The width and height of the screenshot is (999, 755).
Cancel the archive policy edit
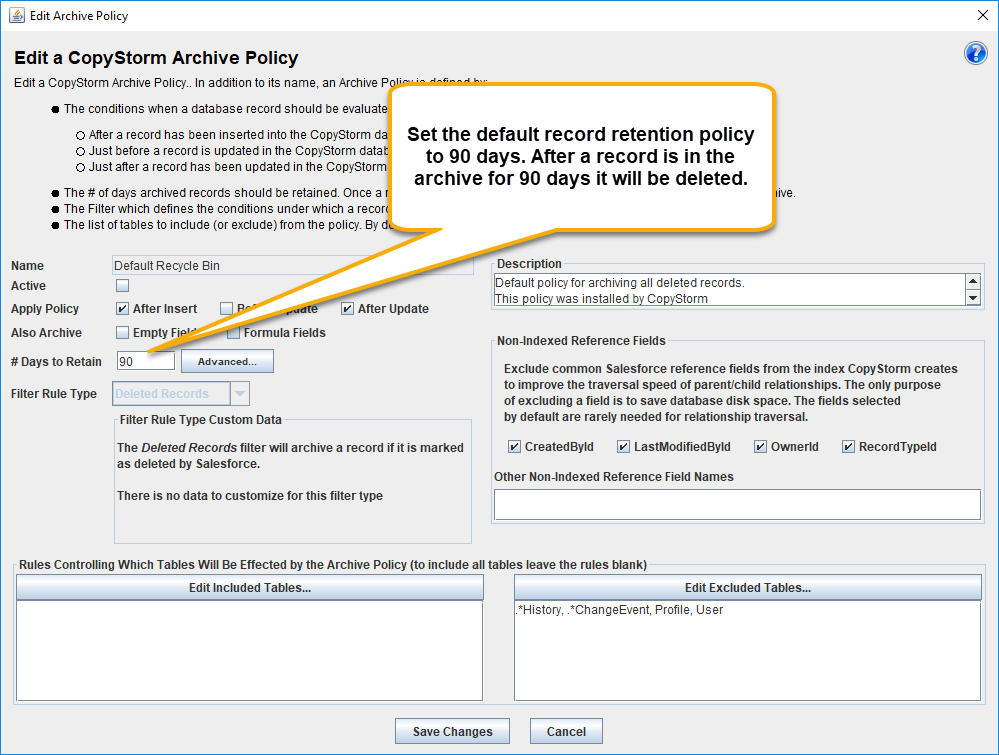(566, 731)
